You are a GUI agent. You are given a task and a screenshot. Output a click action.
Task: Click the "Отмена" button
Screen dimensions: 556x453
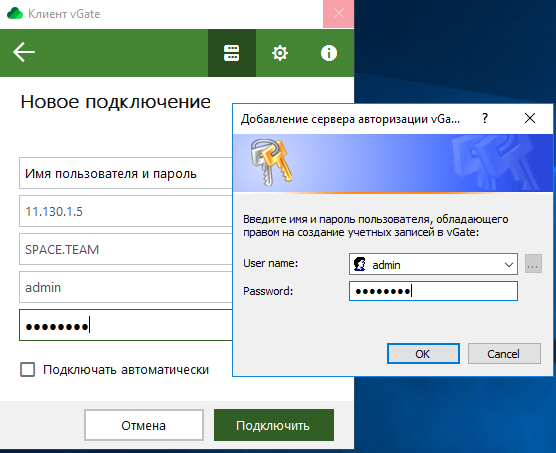click(x=144, y=425)
